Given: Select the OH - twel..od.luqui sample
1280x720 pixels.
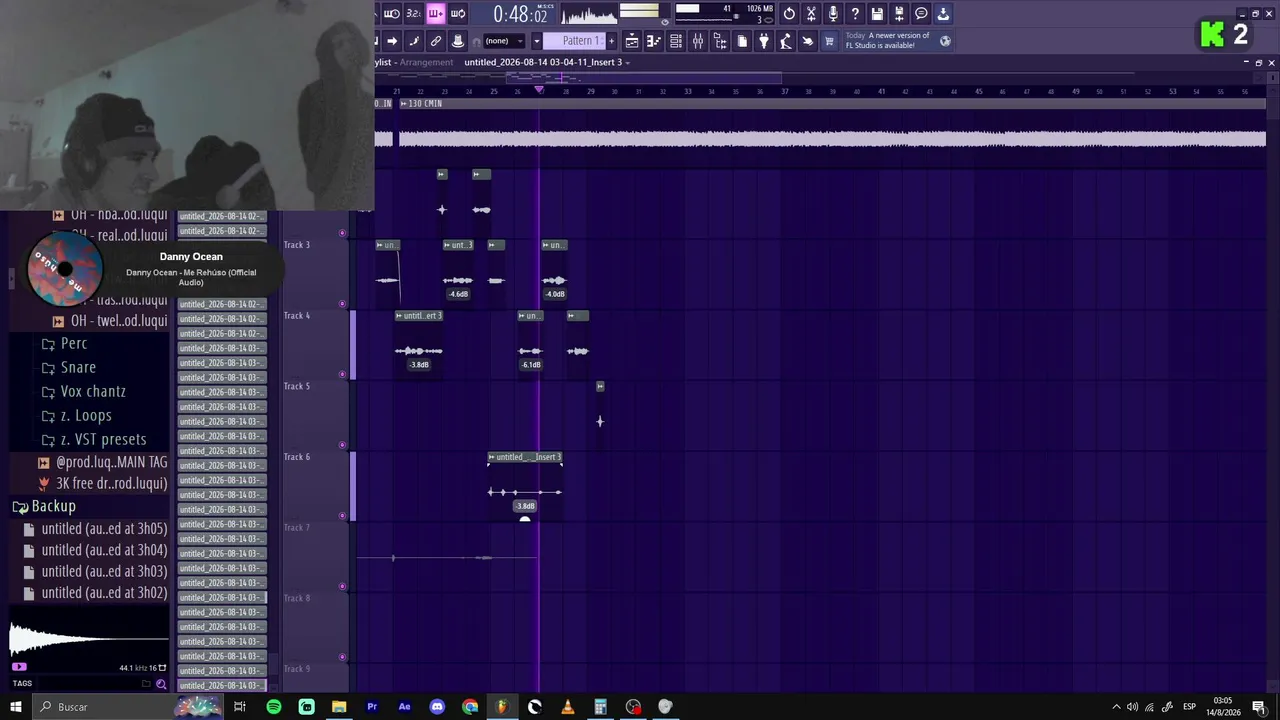Looking at the screenshot, I should [x=119, y=321].
